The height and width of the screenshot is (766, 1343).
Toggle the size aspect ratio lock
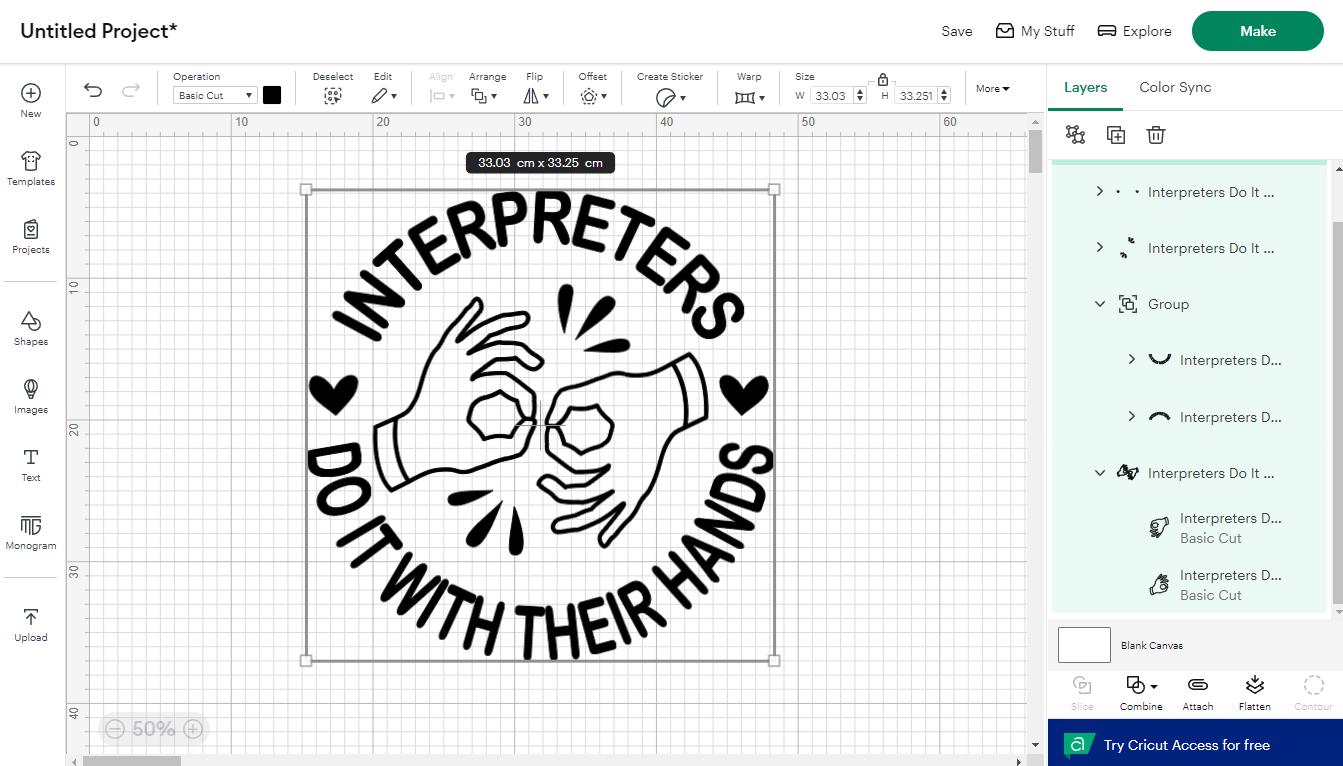tap(882, 79)
